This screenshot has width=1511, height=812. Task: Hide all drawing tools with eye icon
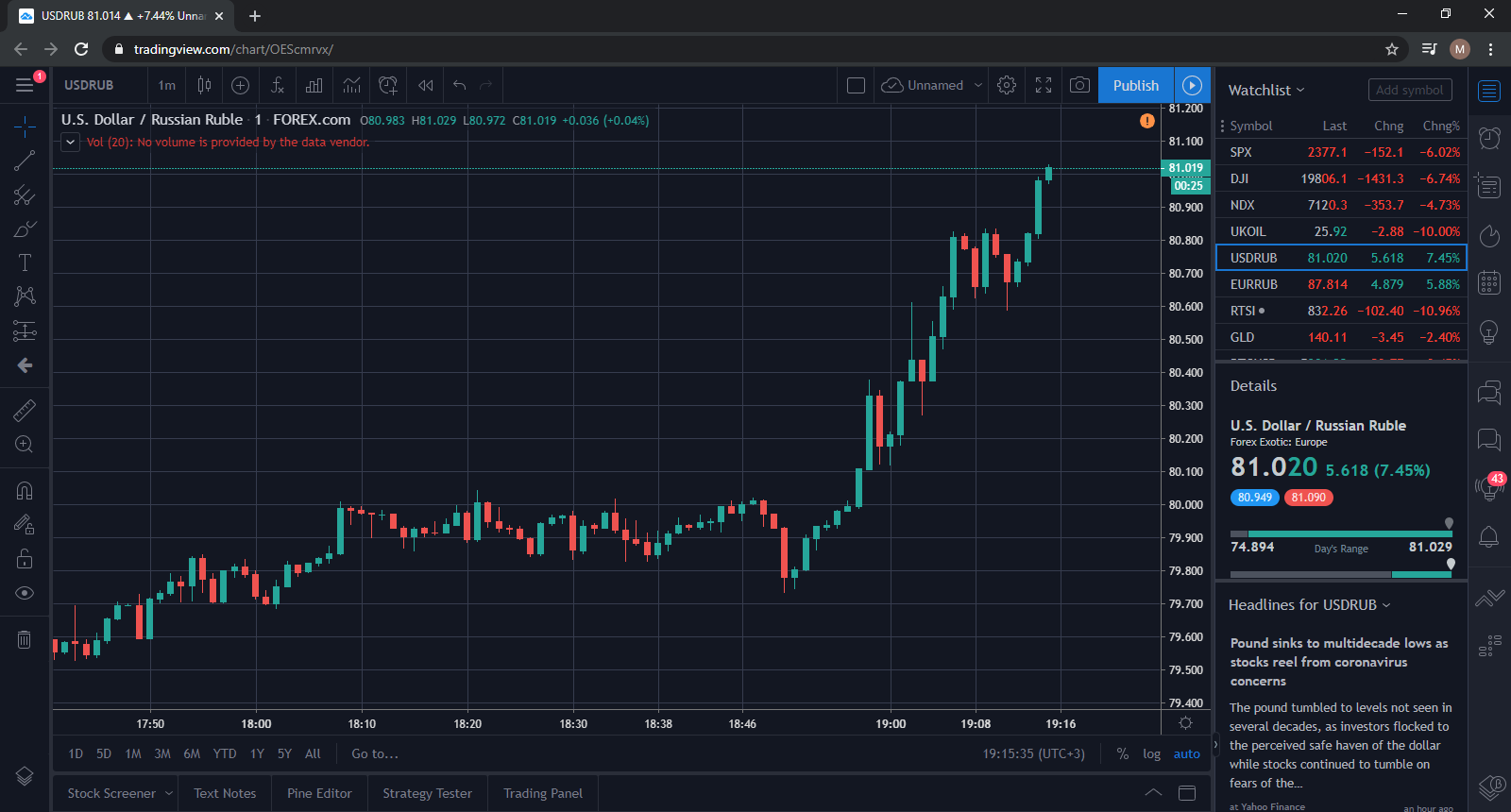(x=25, y=593)
